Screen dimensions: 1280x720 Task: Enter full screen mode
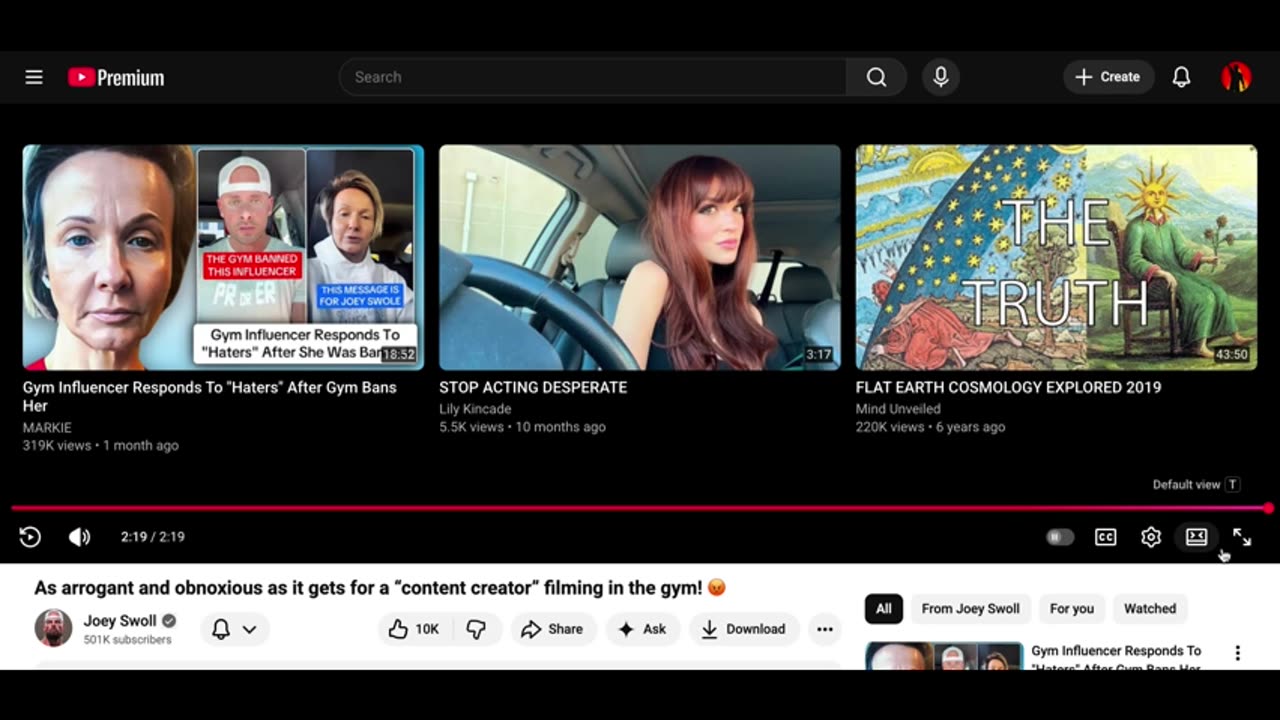[1242, 537]
